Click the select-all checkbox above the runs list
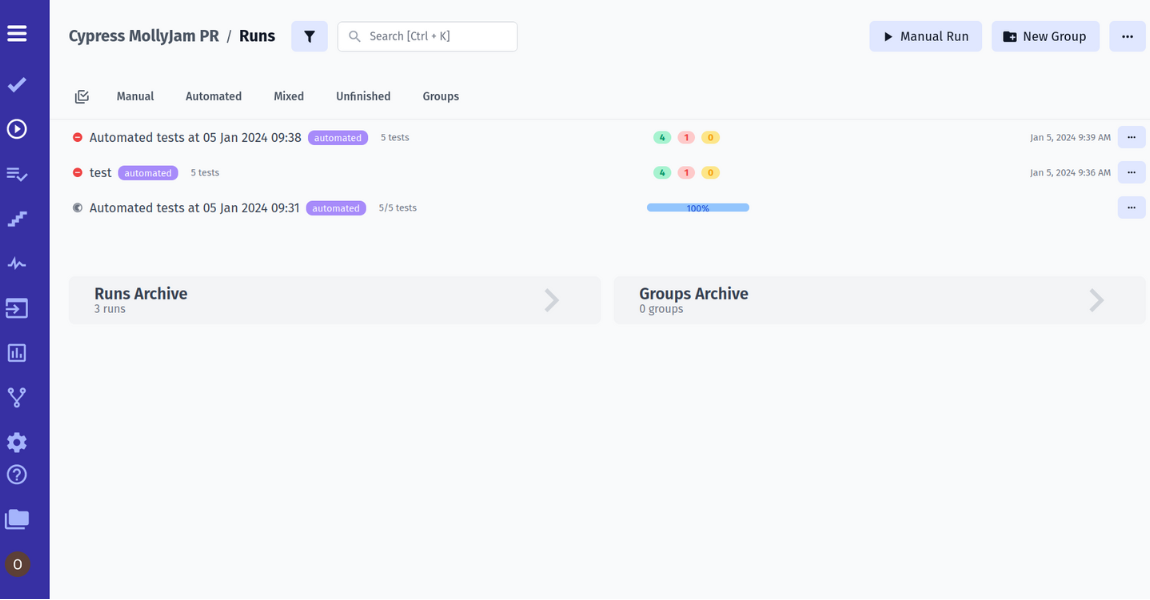The height and width of the screenshot is (600, 1150). click(x=81, y=96)
